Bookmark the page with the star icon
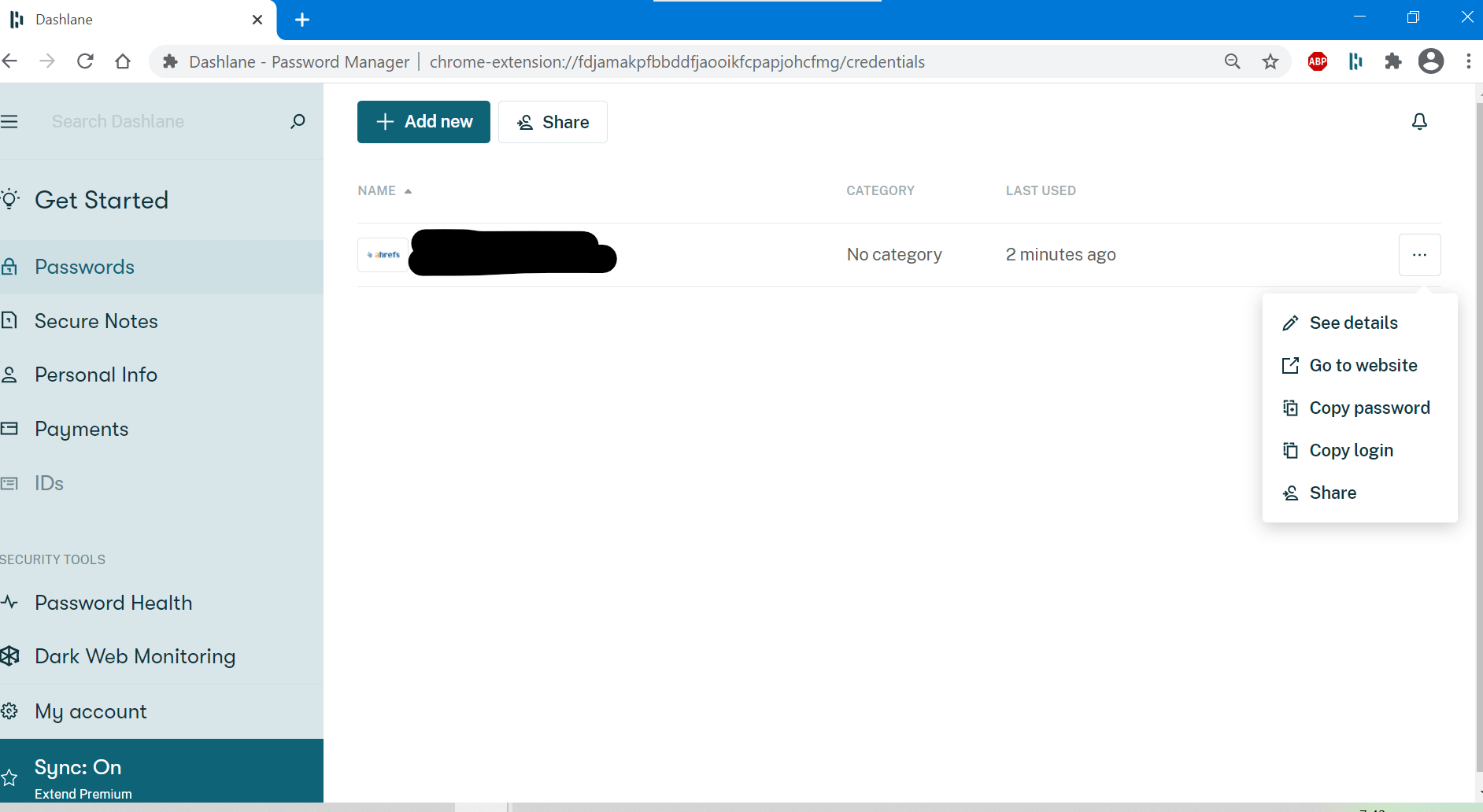 [1270, 61]
